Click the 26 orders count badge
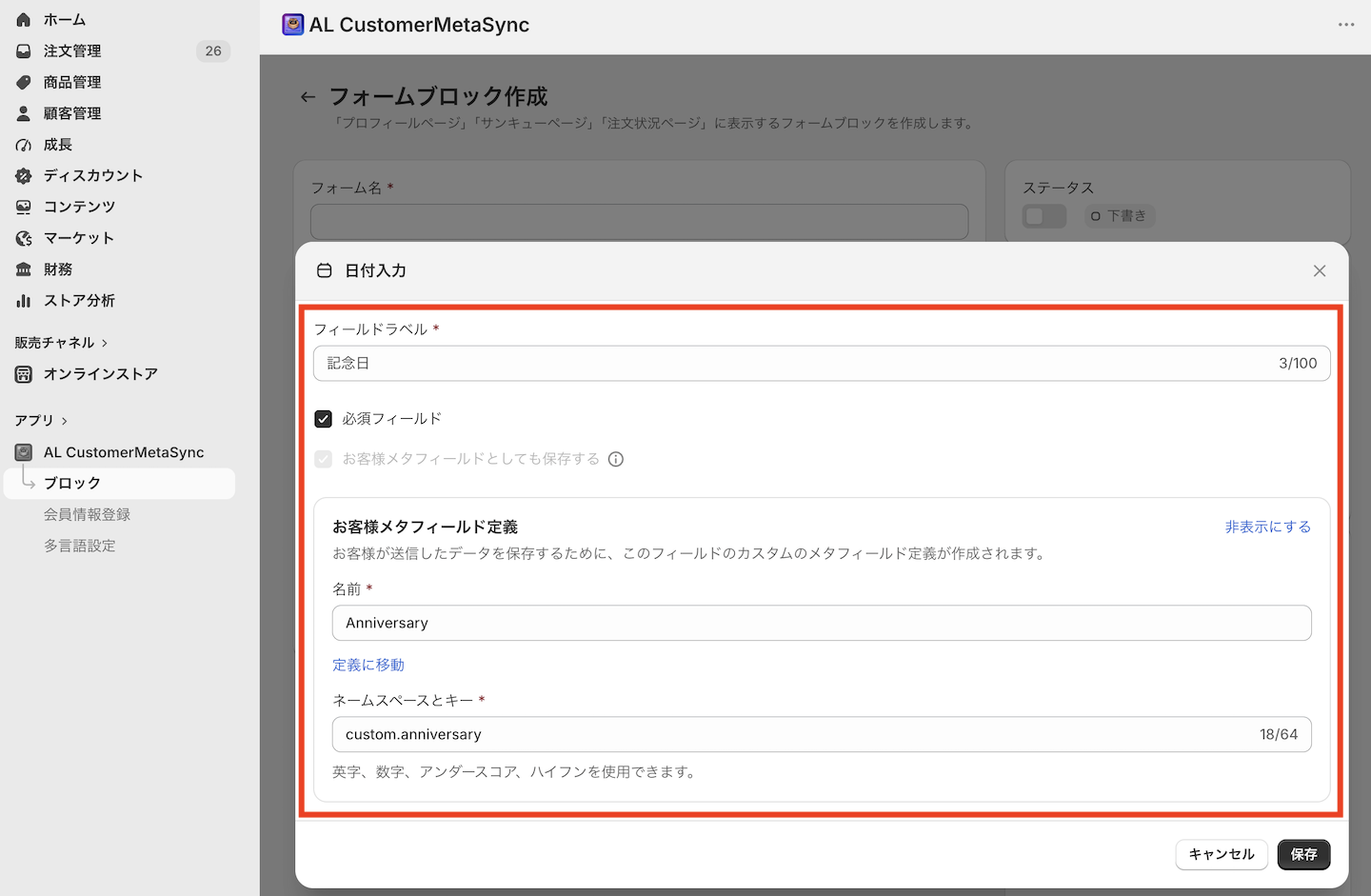 [213, 50]
